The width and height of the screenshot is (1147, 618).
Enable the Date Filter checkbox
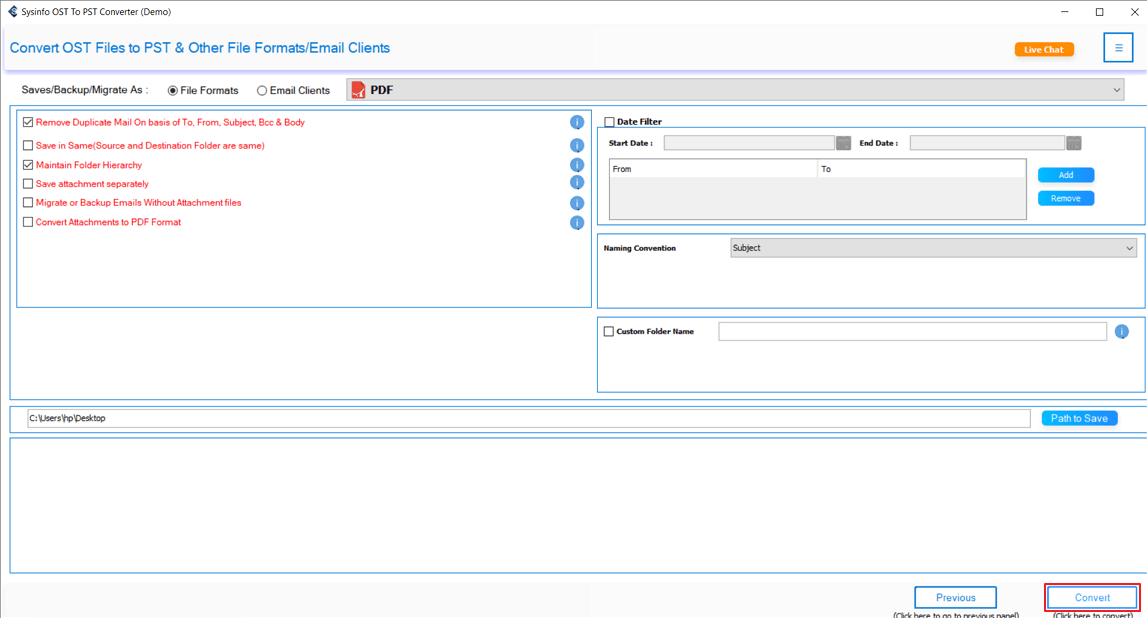[609, 122]
